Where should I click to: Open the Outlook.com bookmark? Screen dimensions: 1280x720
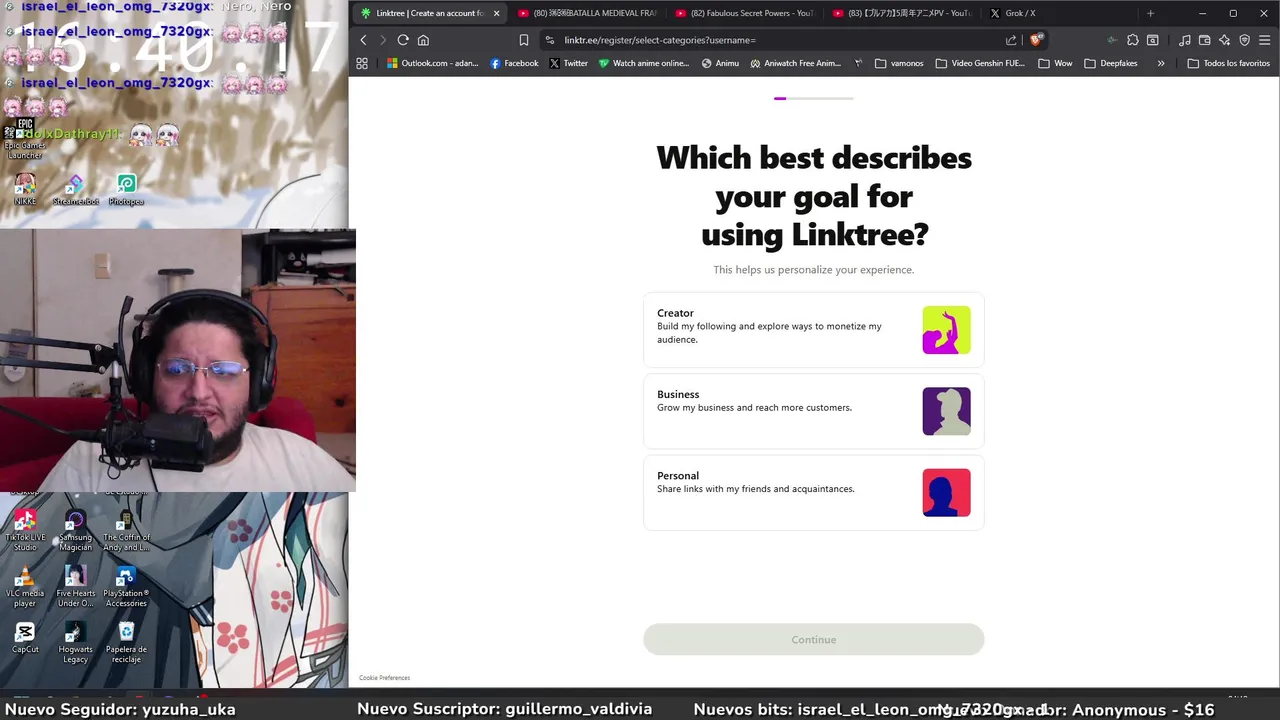433,63
